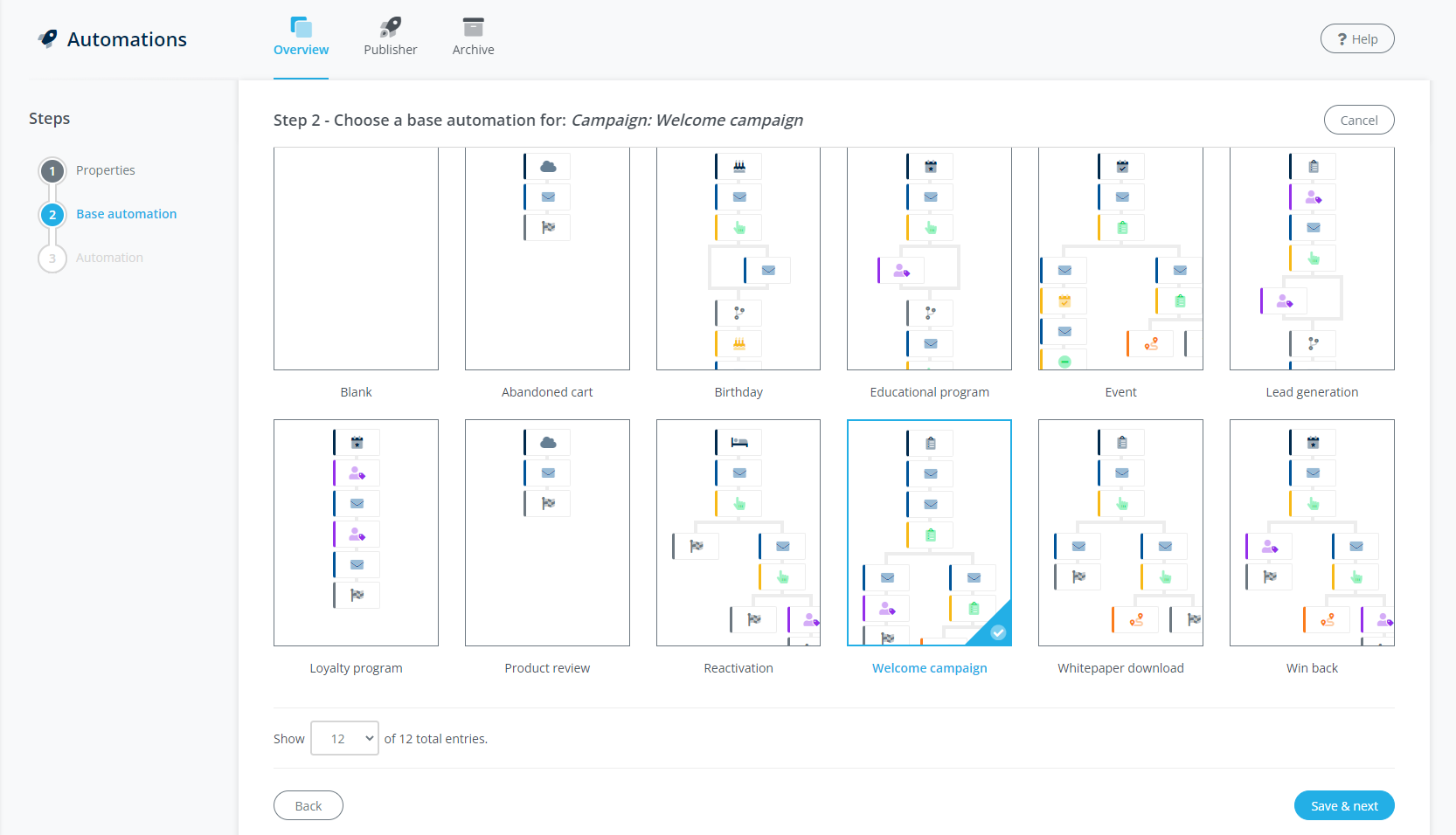The image size is (1456, 835).
Task: Click the Help button
Action: [x=1356, y=38]
